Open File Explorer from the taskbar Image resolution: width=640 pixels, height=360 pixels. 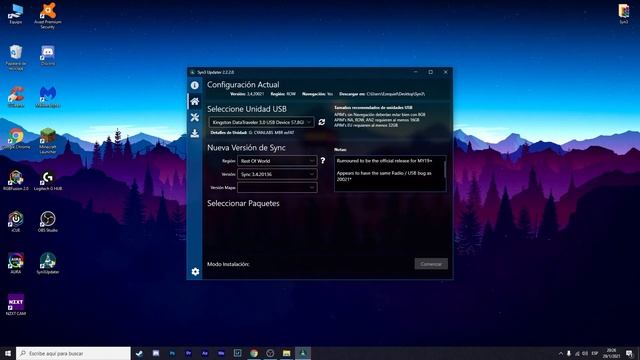coord(287,353)
